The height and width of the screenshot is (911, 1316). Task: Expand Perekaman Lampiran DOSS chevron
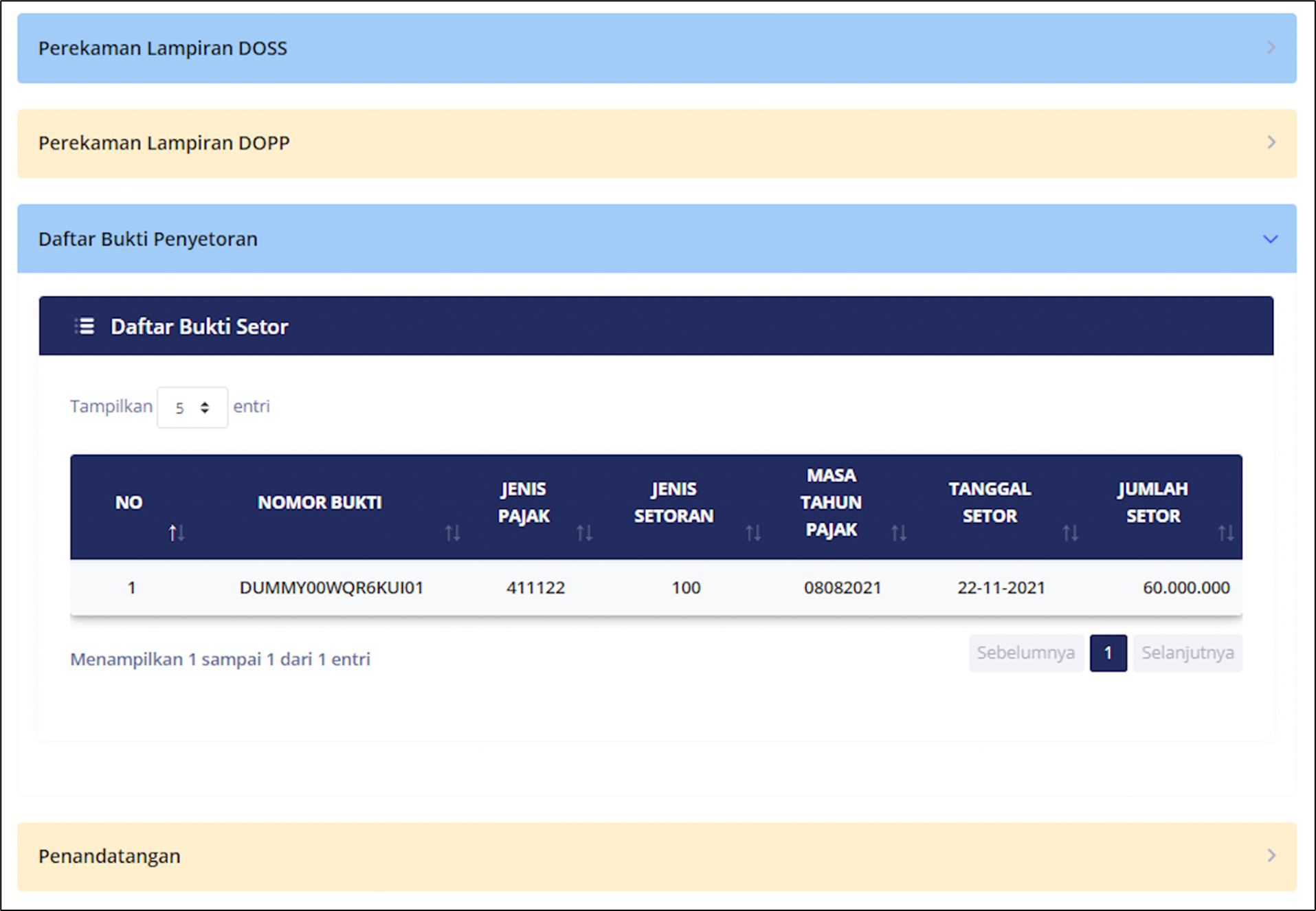tap(1271, 48)
